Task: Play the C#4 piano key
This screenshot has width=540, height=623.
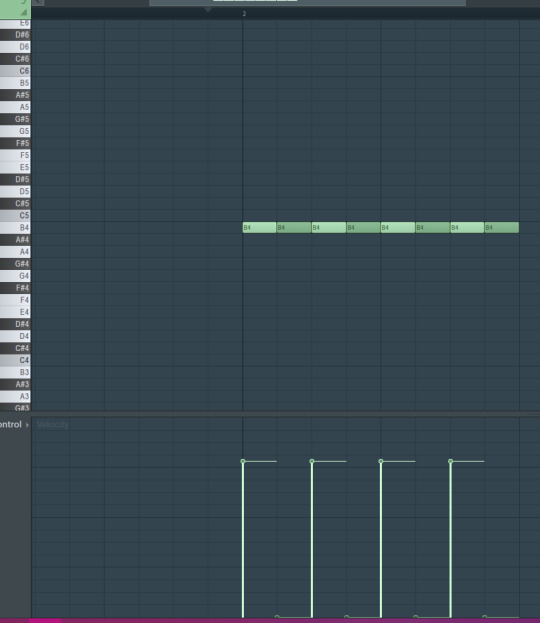Action: [x=15, y=348]
